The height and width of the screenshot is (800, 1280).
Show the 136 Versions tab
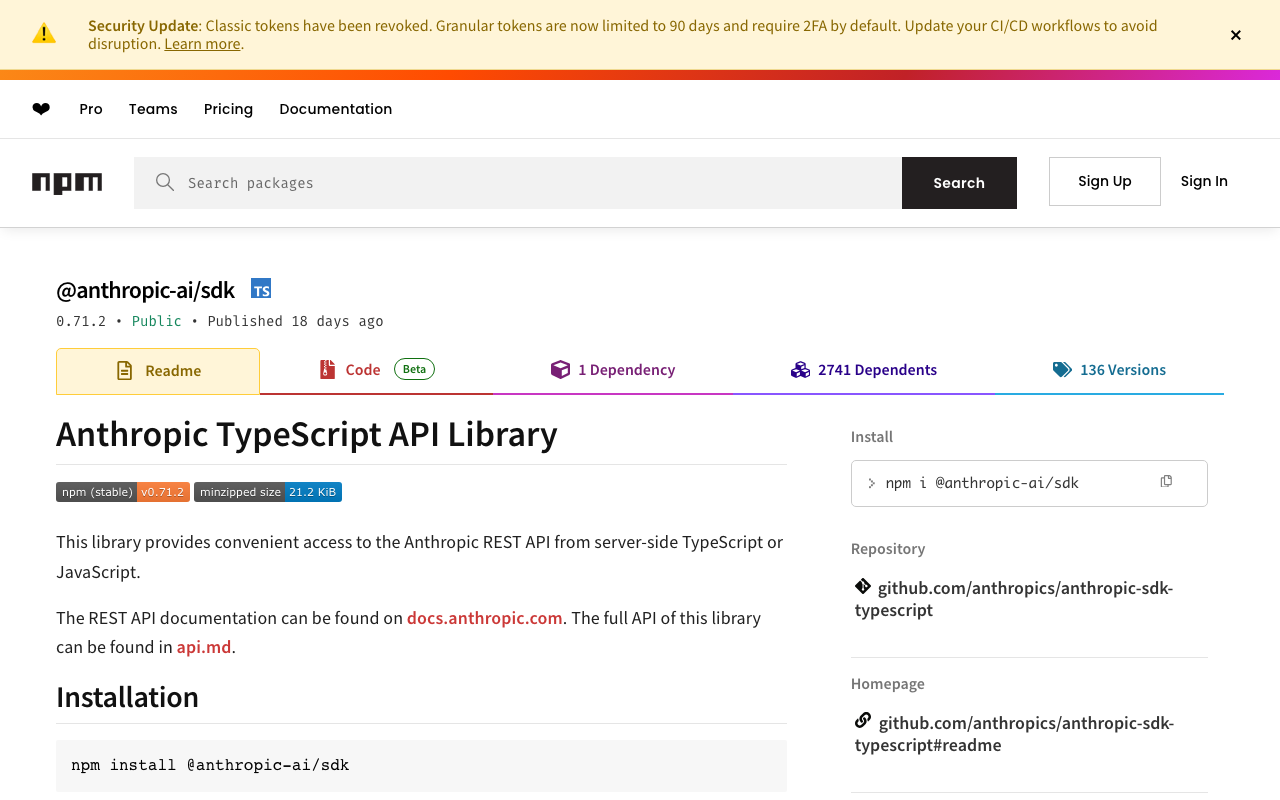tap(1109, 370)
